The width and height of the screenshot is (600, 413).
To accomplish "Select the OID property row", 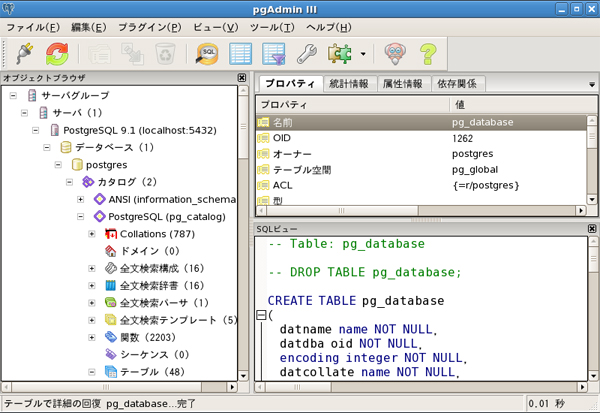I will point(421,138).
